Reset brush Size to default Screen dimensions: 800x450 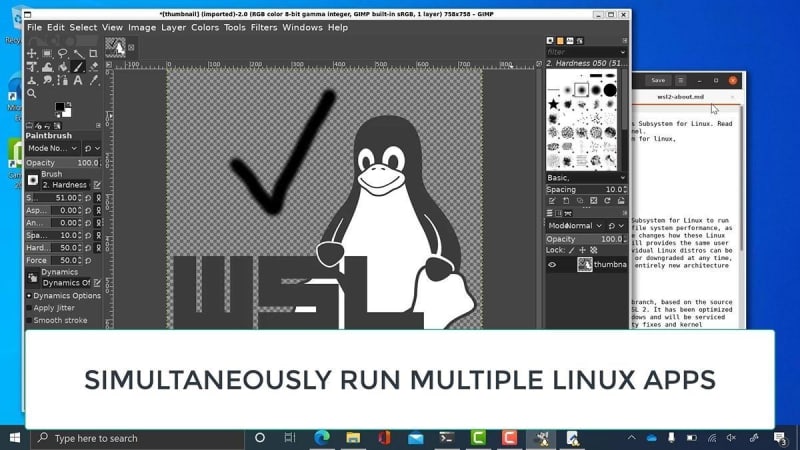[x=88, y=198]
